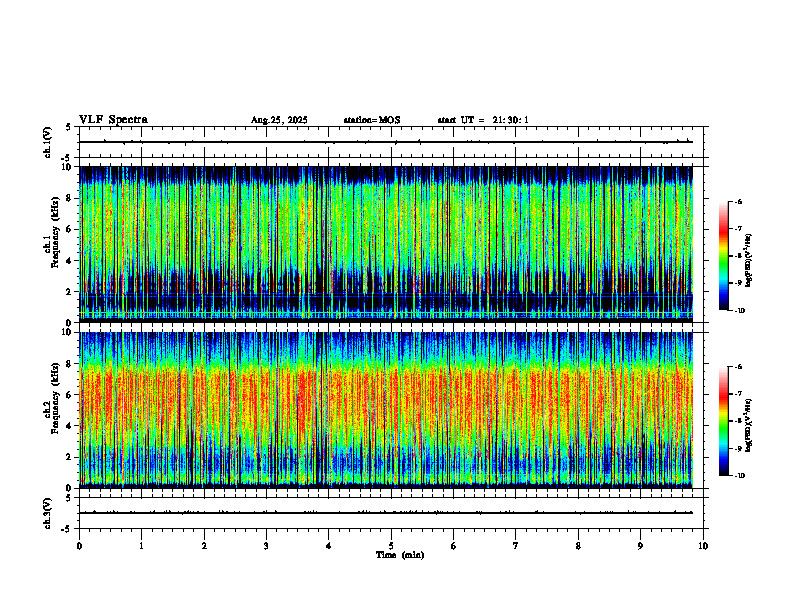Click the "2" kHz tick of ch.2 spectrogram
Image resolution: width=792 pixels, height=612 pixels.
69,457
